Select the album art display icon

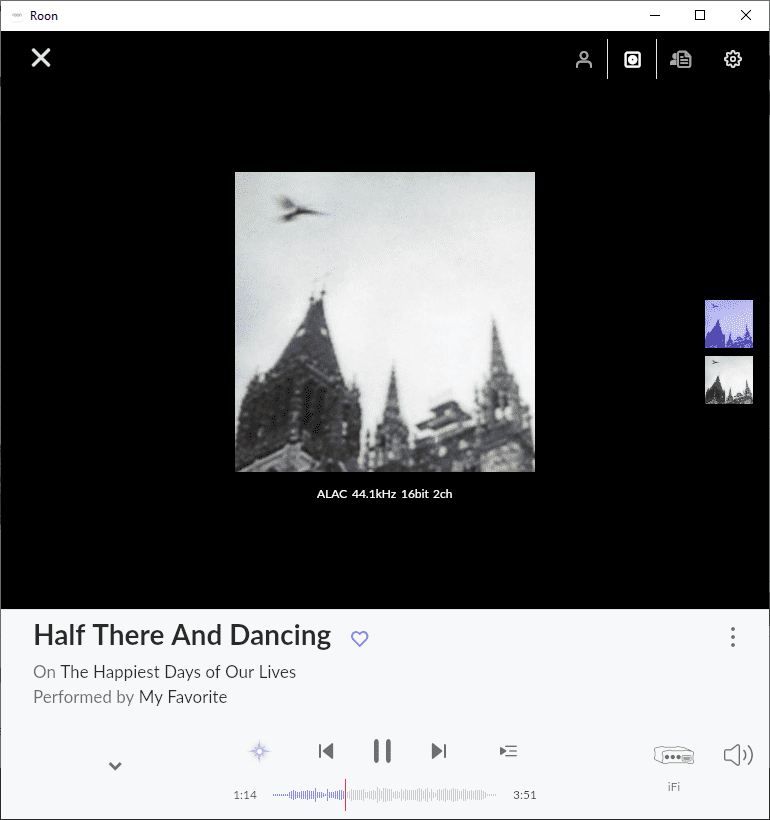632,59
